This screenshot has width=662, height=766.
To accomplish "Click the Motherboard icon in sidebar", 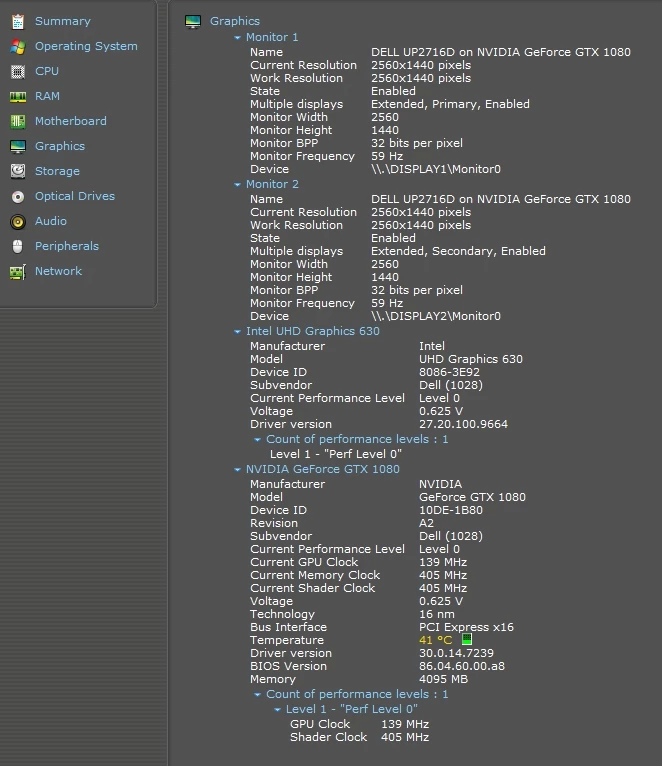I will 18,121.
